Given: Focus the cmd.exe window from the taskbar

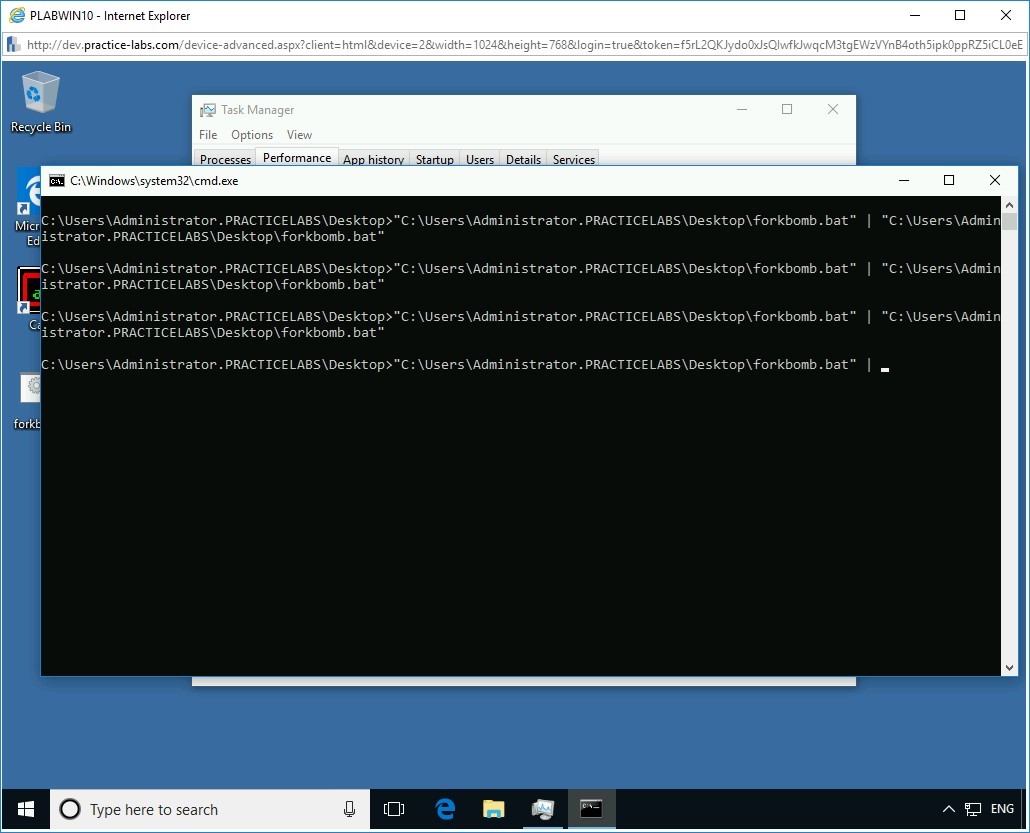Looking at the screenshot, I should click(x=591, y=809).
